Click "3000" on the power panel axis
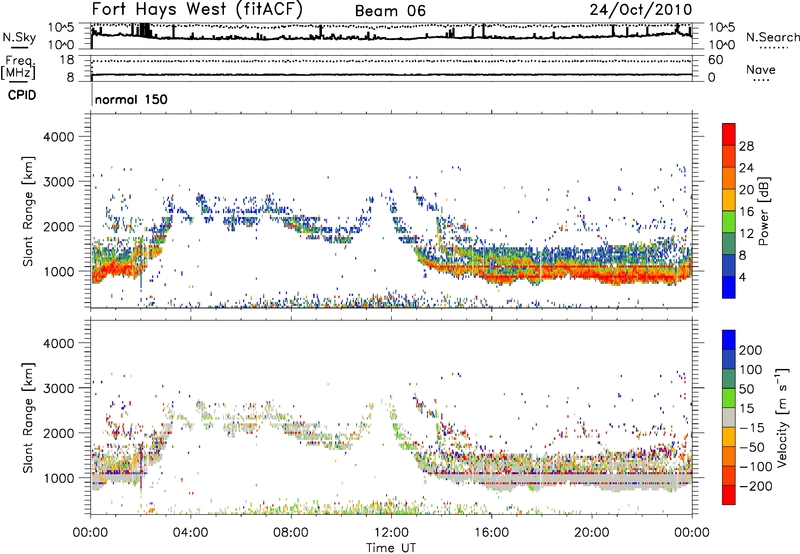The image size is (800, 554). 58,182
